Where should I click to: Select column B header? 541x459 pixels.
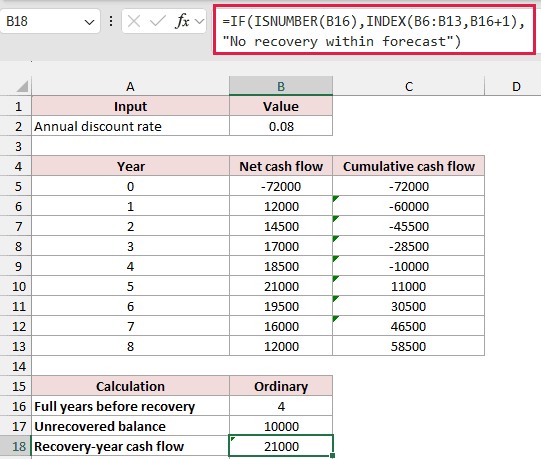[281, 86]
